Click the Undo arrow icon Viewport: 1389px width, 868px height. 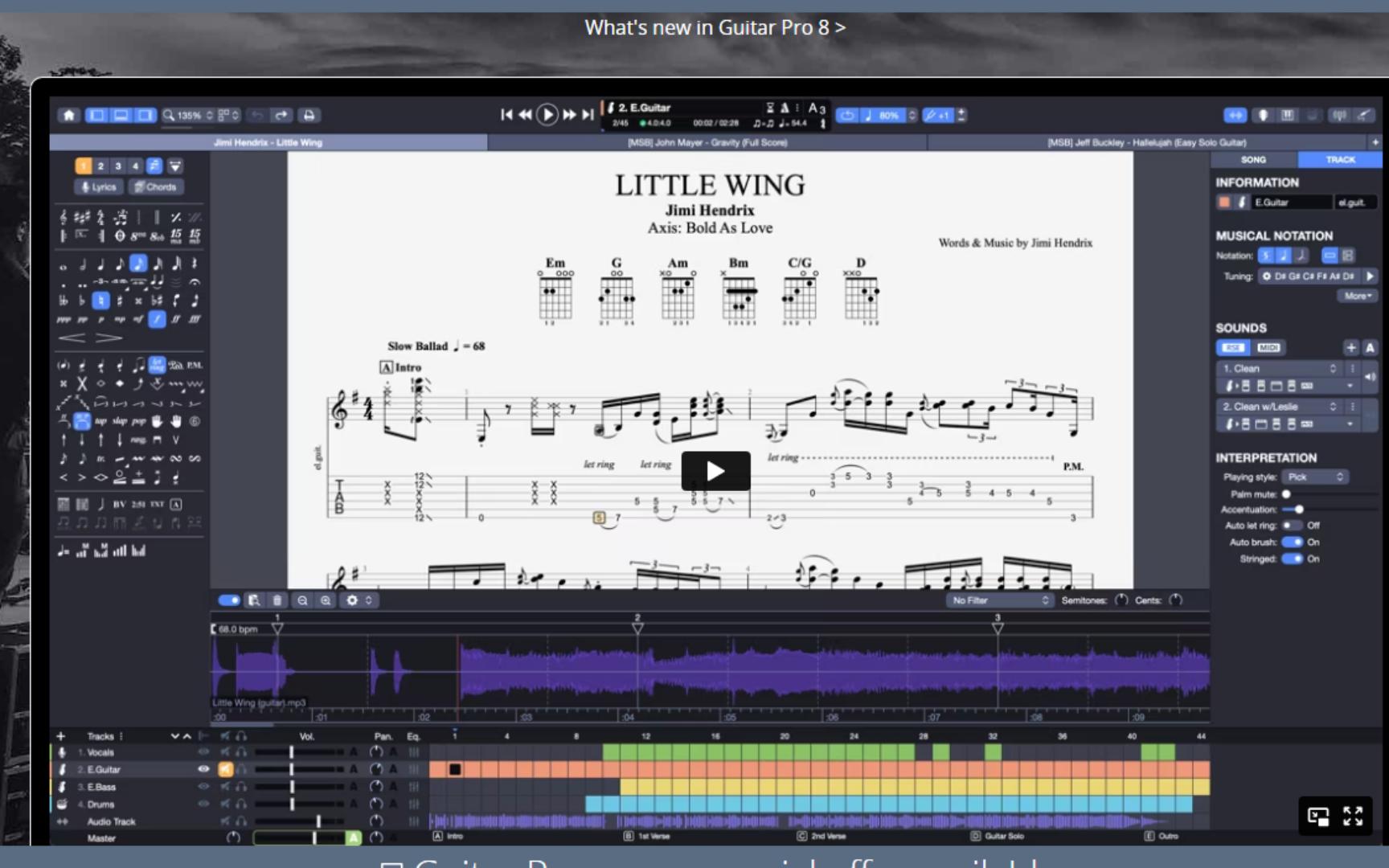coord(257,115)
